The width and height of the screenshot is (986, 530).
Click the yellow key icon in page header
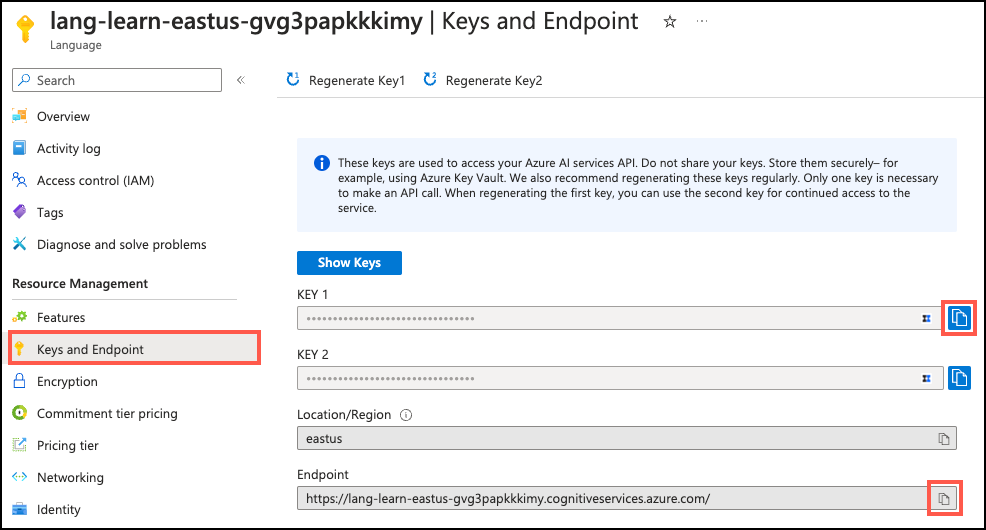pos(25,28)
